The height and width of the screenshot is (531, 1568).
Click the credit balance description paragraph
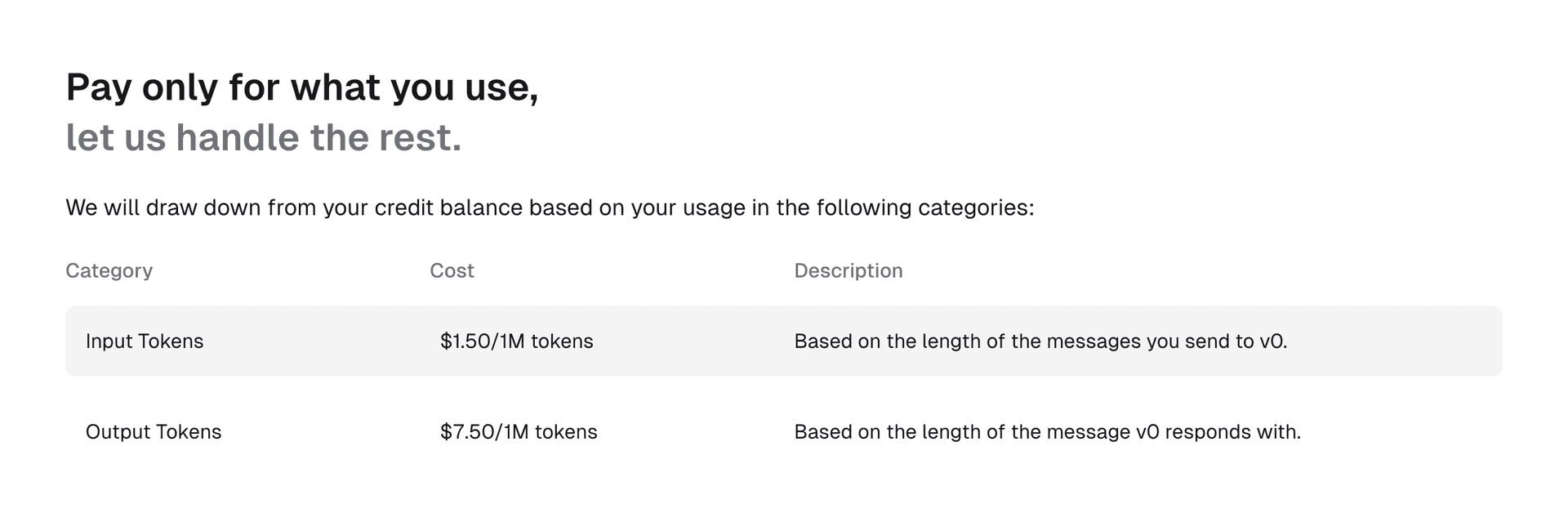pos(549,207)
